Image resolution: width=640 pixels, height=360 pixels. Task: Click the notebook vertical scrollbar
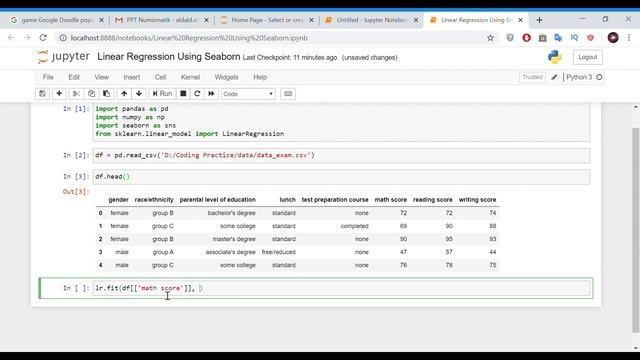coord(636,229)
